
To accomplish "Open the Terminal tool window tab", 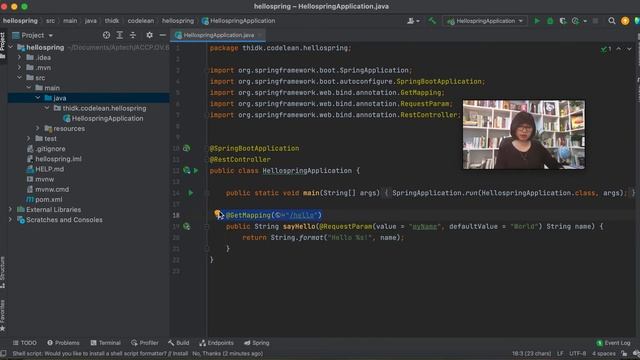I will tap(106, 343).
